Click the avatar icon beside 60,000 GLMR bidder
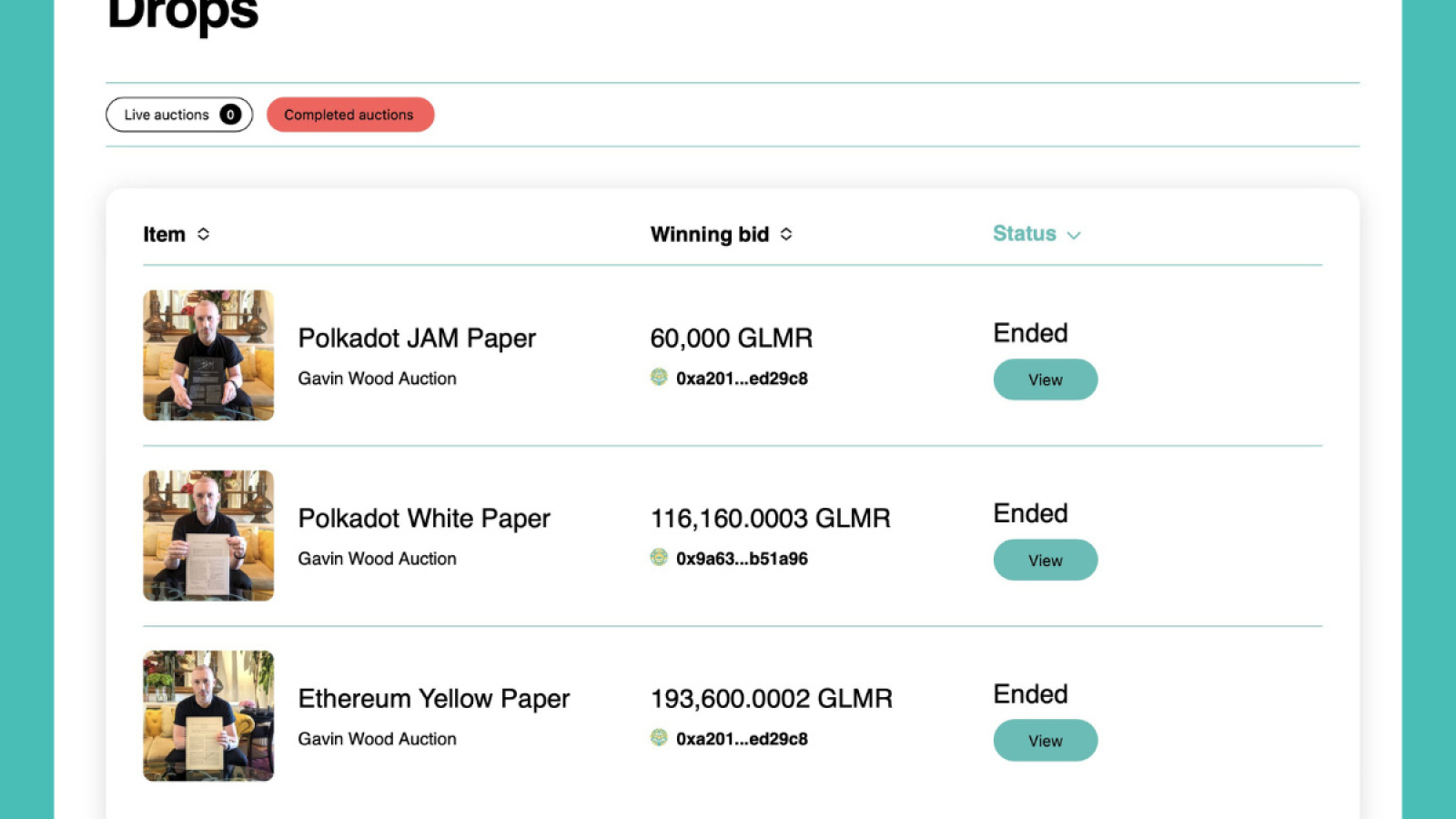The image size is (1456, 819). (659, 377)
